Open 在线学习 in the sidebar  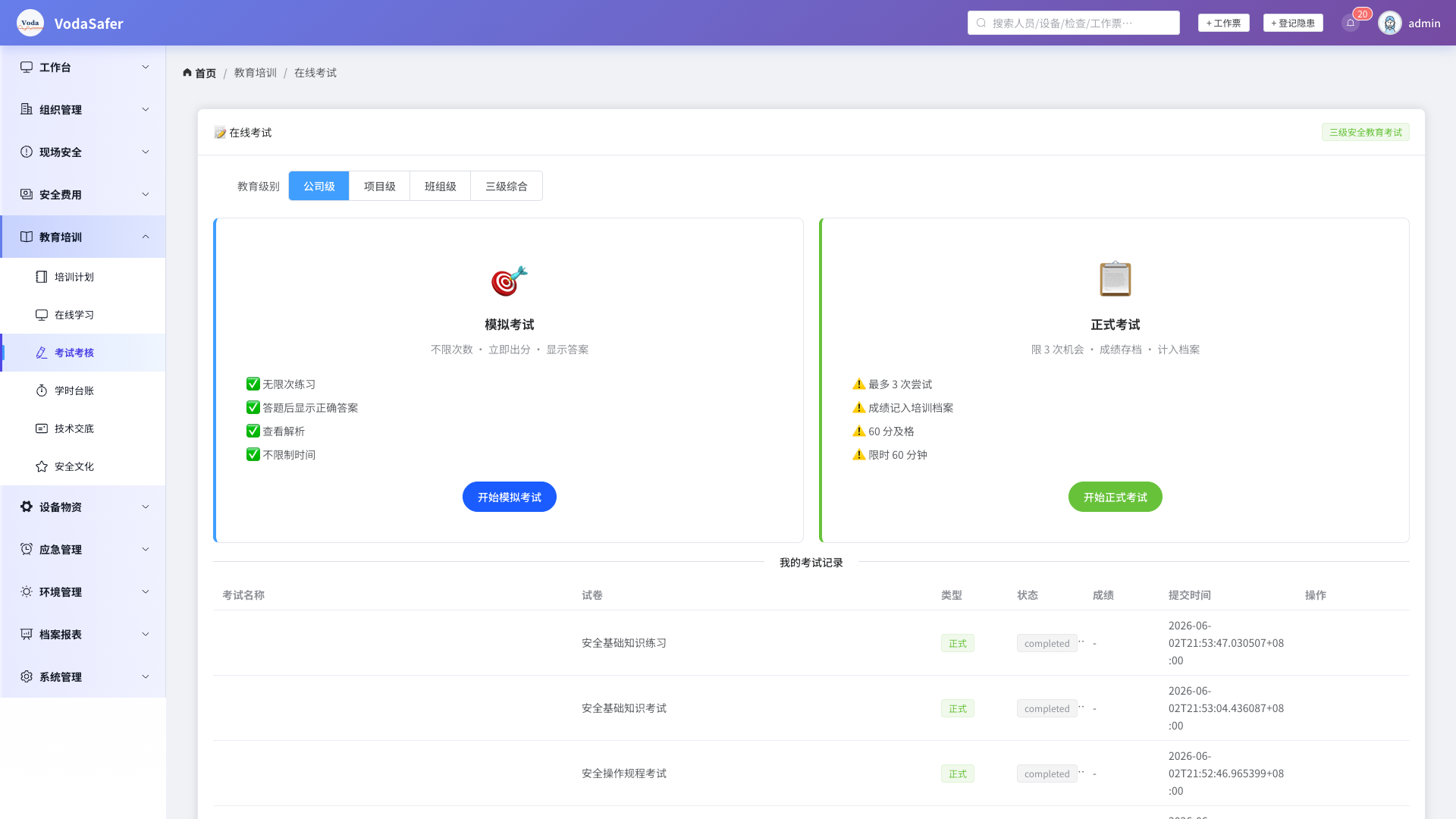(83, 315)
